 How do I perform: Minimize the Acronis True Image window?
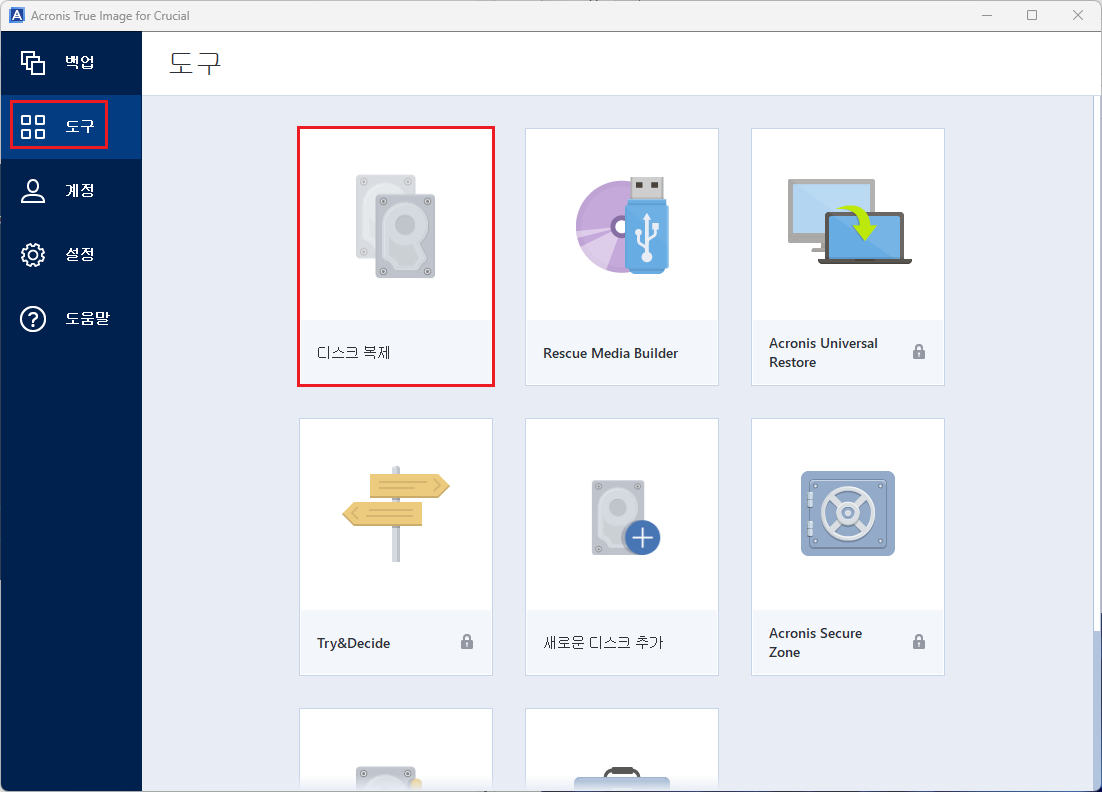click(987, 15)
